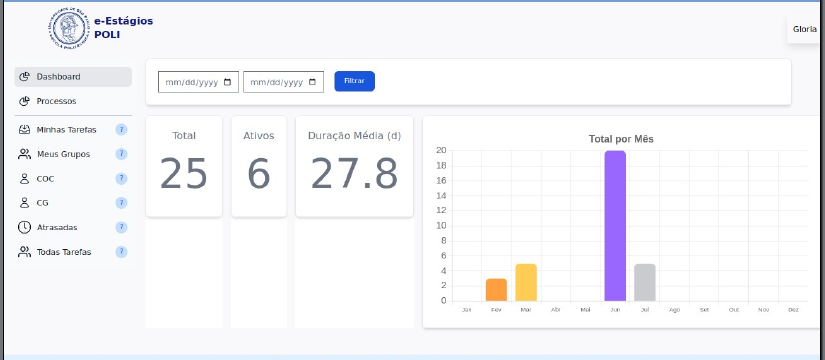This screenshot has width=825, height=360.
Task: Open calendar picker in second date field
Action: [x=312, y=82]
